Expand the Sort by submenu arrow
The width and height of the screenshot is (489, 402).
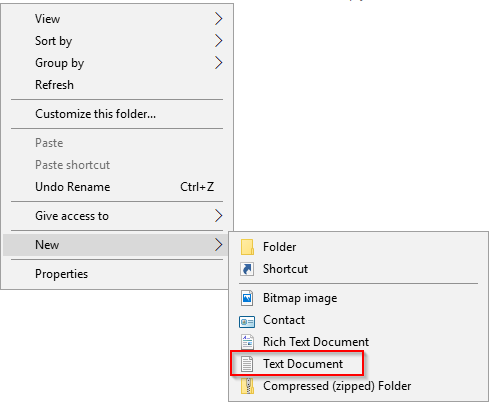coord(218,41)
